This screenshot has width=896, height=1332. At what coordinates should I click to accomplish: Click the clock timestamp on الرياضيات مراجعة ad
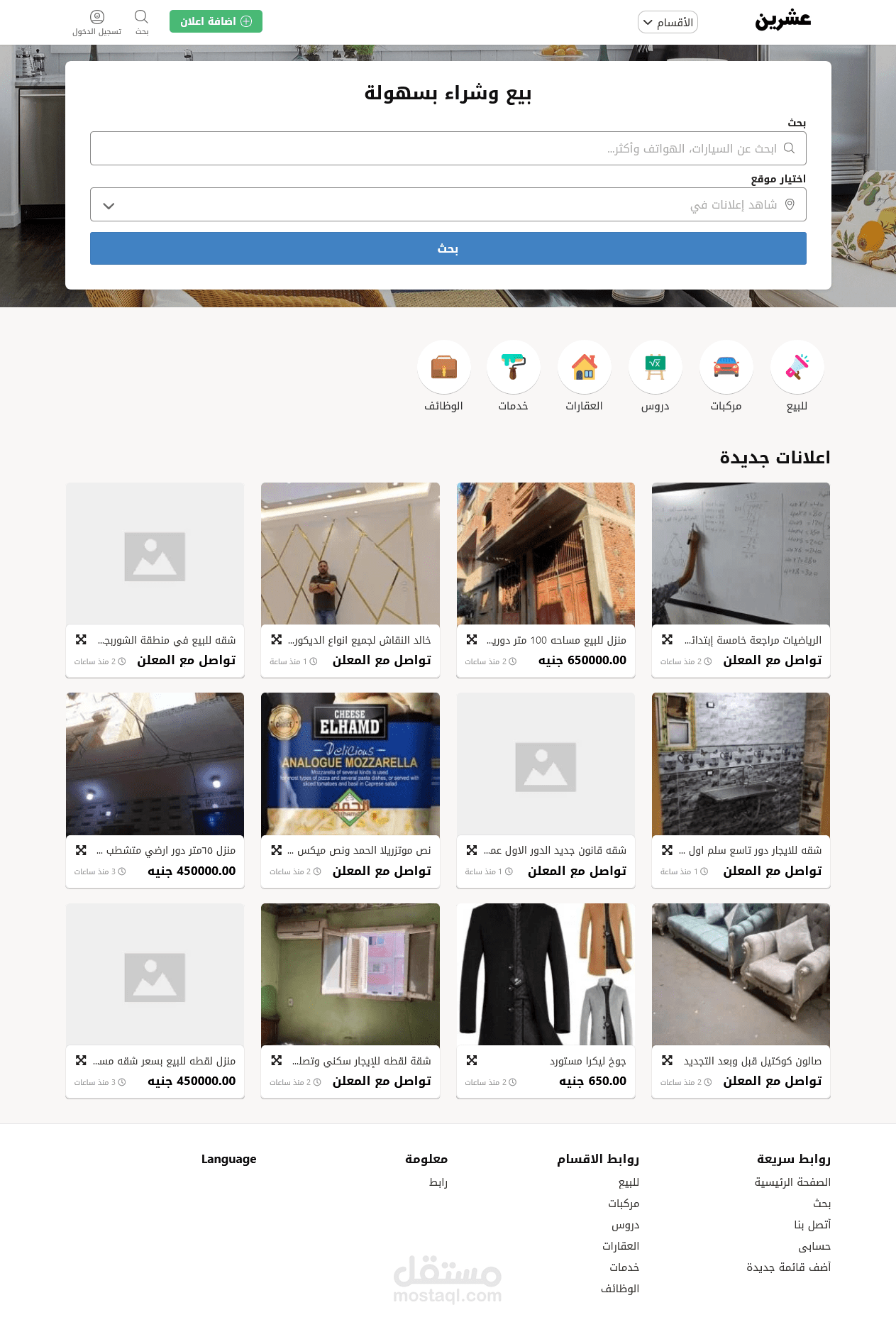(686, 661)
